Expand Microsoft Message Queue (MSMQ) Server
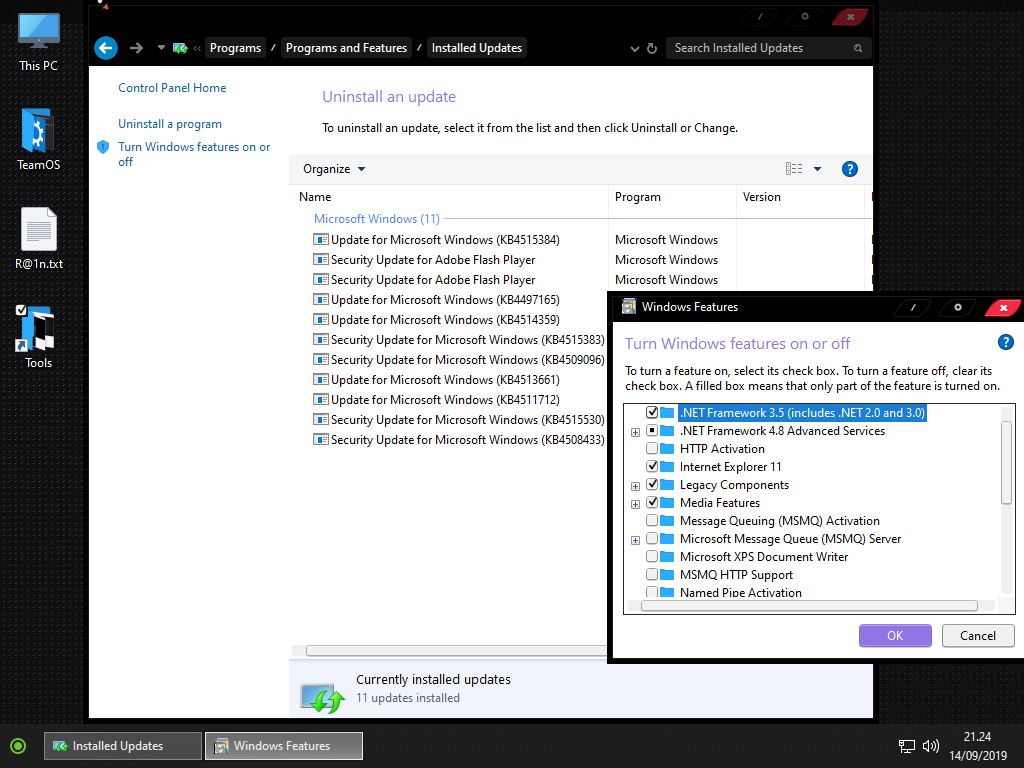This screenshot has width=1024, height=768. (x=635, y=541)
